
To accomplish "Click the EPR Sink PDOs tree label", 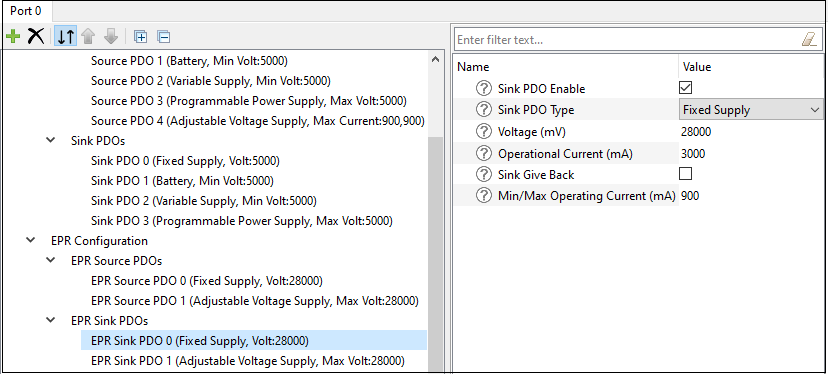I will 109,321.
